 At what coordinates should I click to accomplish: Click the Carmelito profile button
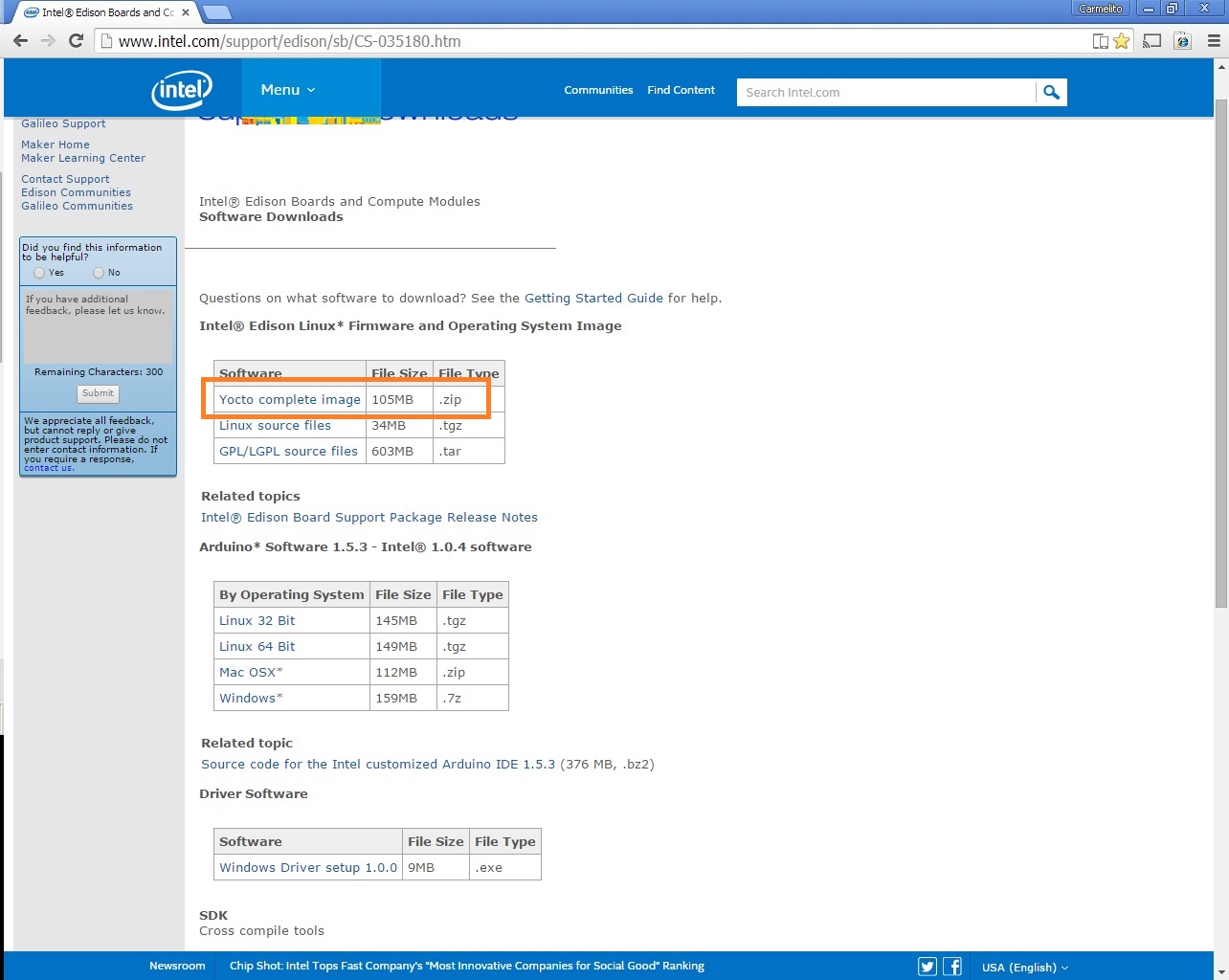[1101, 8]
